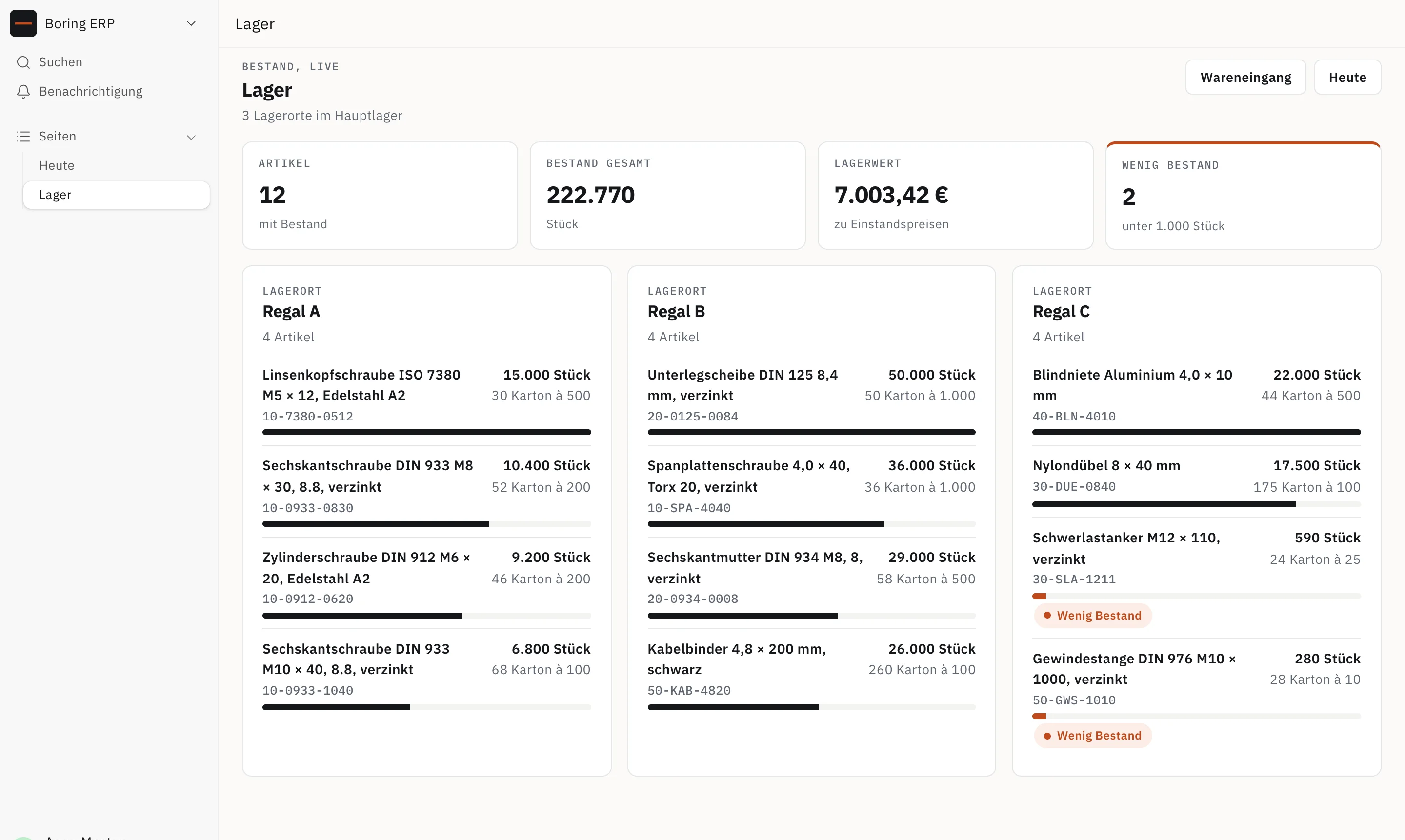Click the Regal A heading

click(291, 311)
